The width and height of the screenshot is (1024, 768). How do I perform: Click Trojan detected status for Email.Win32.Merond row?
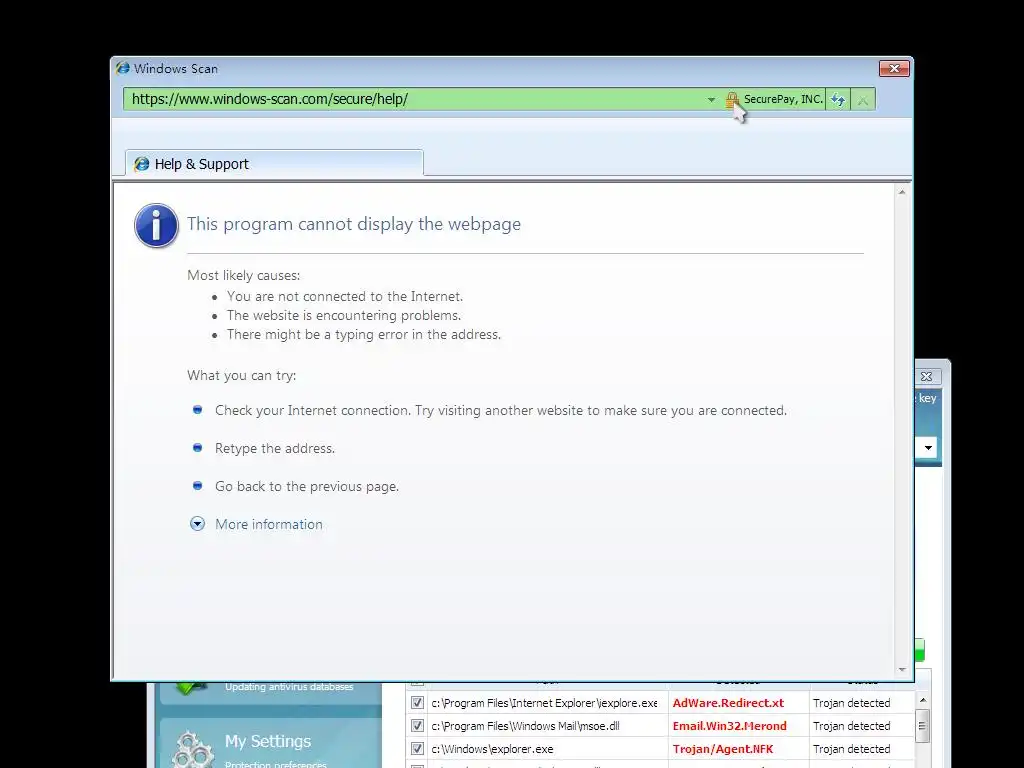point(852,726)
